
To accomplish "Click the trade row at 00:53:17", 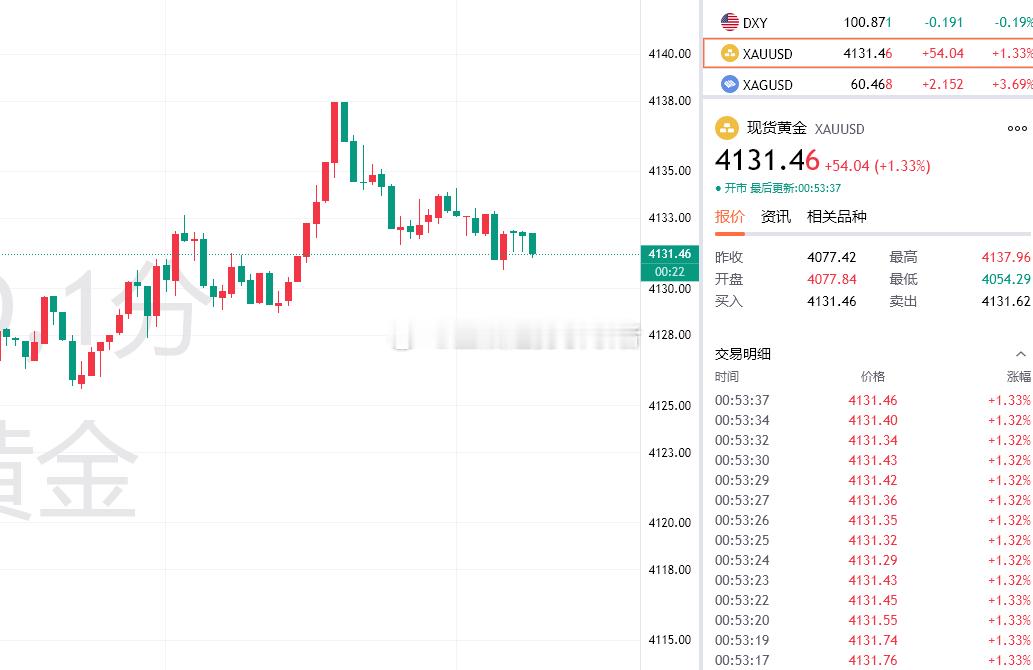I will point(873,660).
